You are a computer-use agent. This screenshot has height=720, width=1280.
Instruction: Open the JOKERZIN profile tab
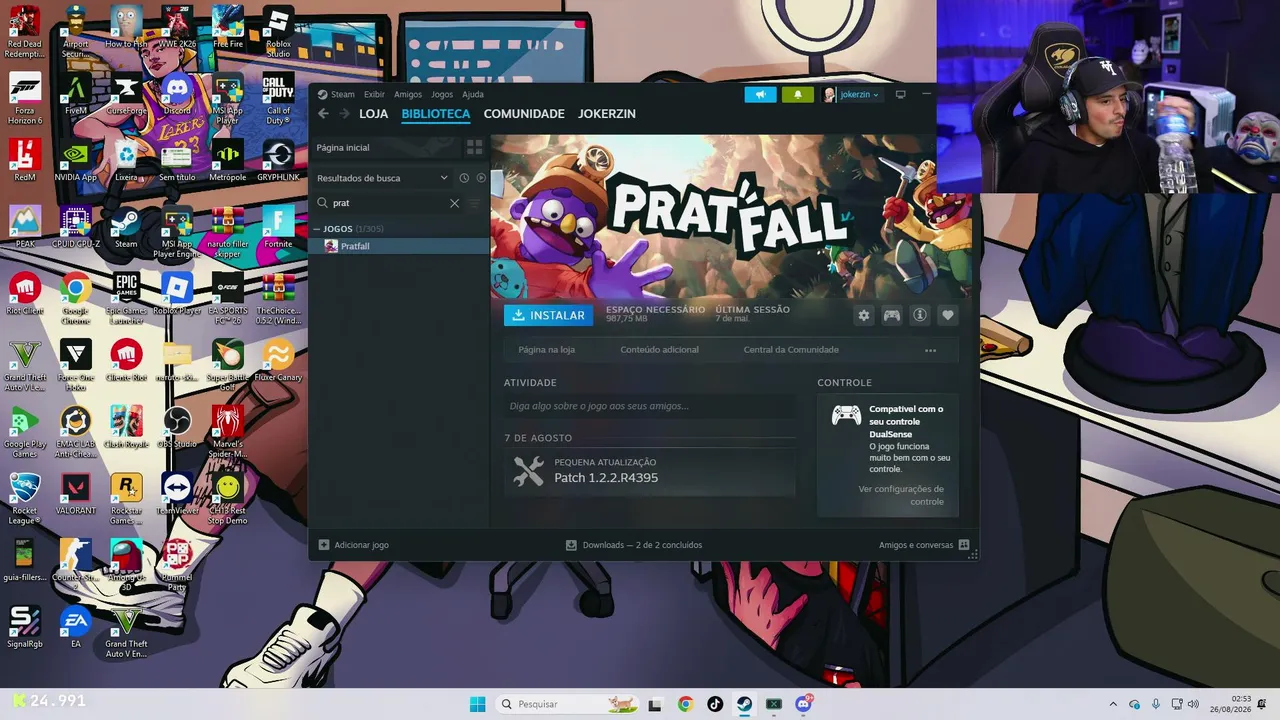(607, 114)
